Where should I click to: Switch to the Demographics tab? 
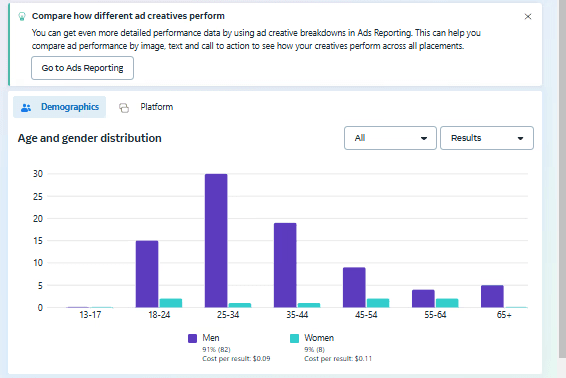(x=60, y=107)
